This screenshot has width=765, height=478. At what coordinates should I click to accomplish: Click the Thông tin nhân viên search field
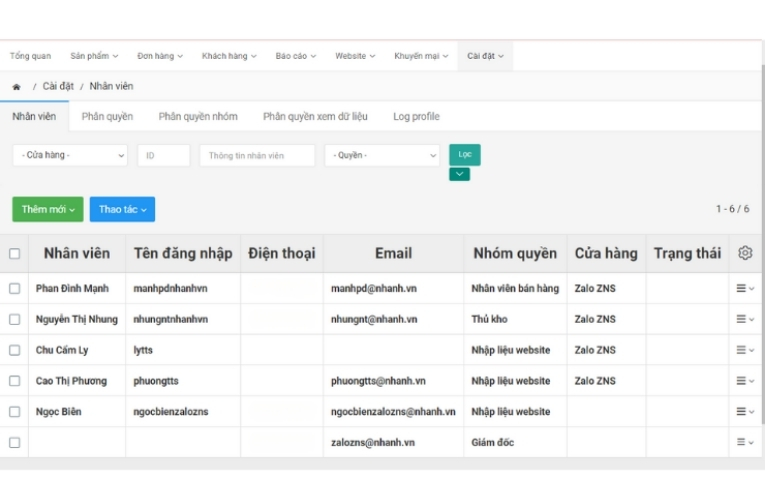click(257, 156)
